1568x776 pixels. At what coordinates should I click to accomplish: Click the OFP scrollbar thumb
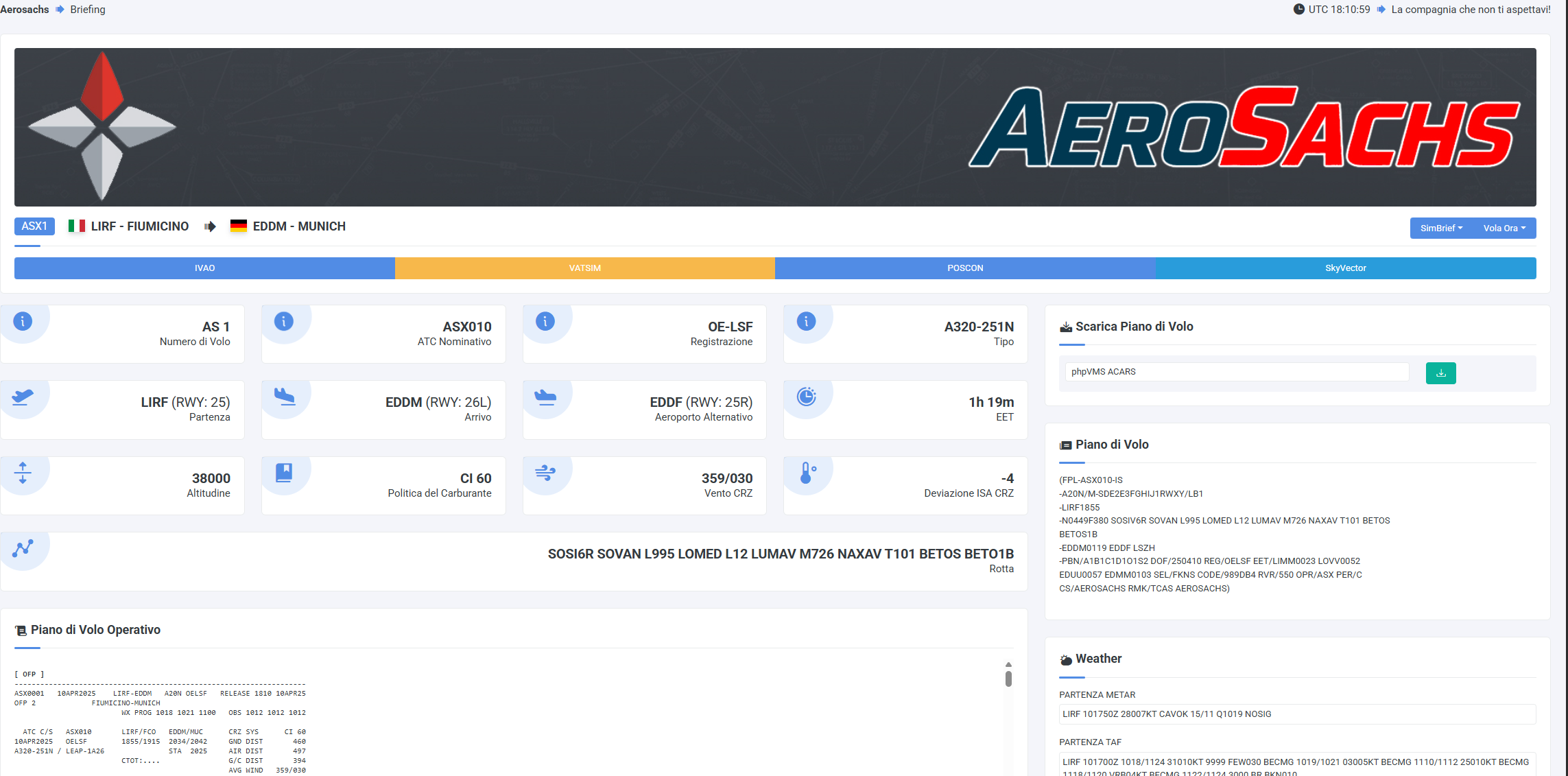[x=1008, y=679]
